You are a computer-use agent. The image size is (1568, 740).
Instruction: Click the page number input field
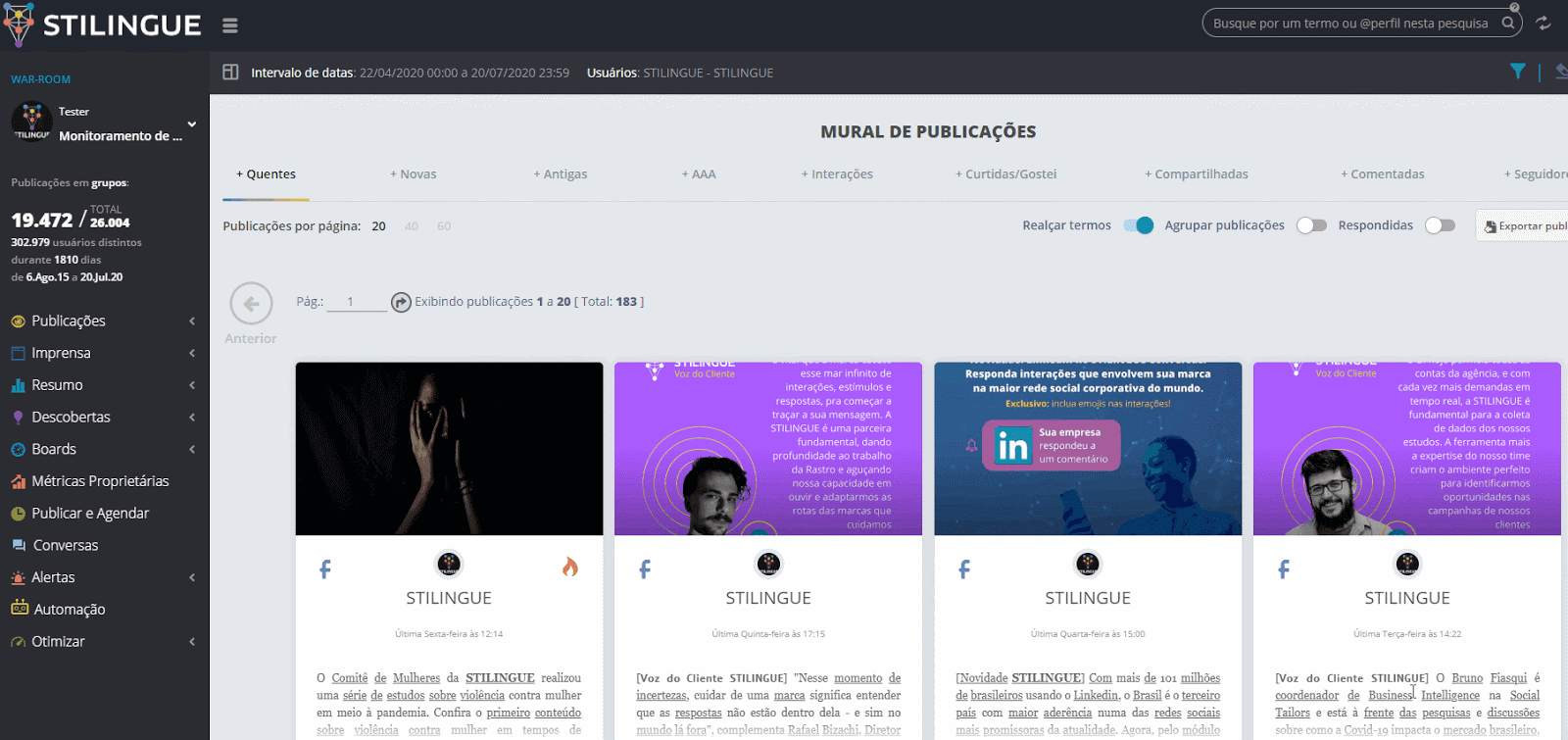pyautogui.click(x=357, y=302)
